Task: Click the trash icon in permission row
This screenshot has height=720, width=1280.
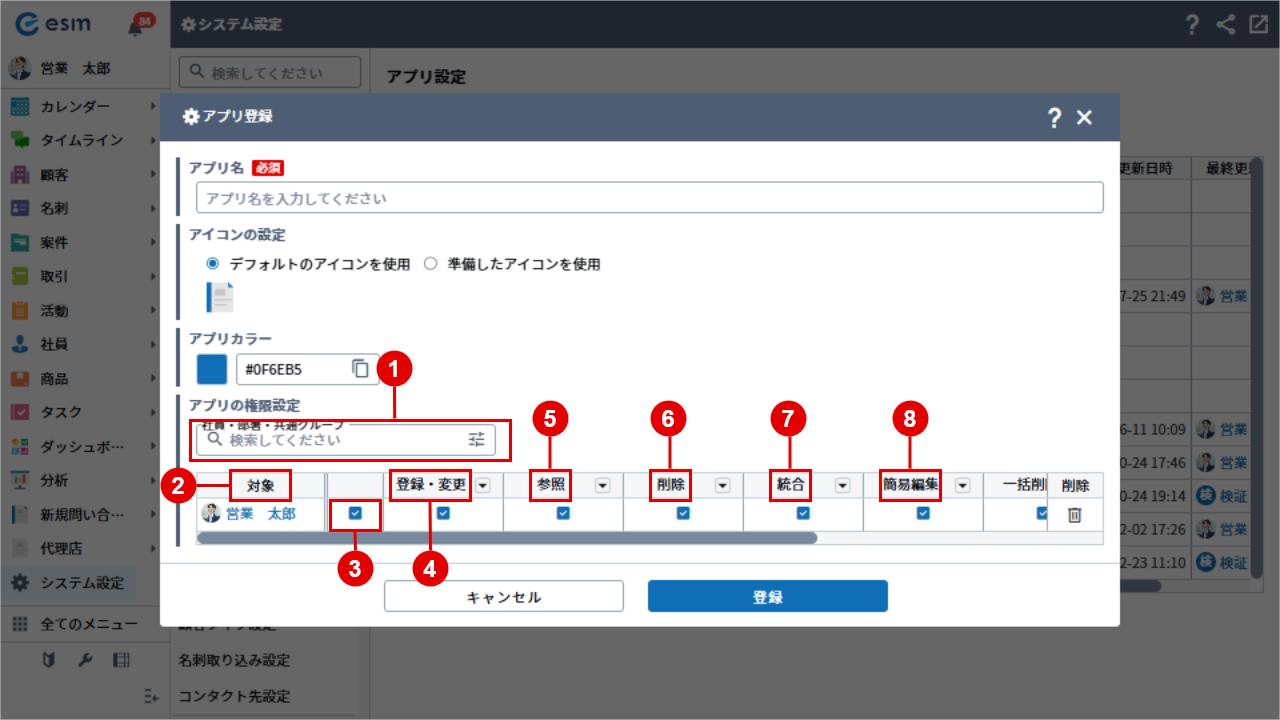Action: tap(1074, 514)
